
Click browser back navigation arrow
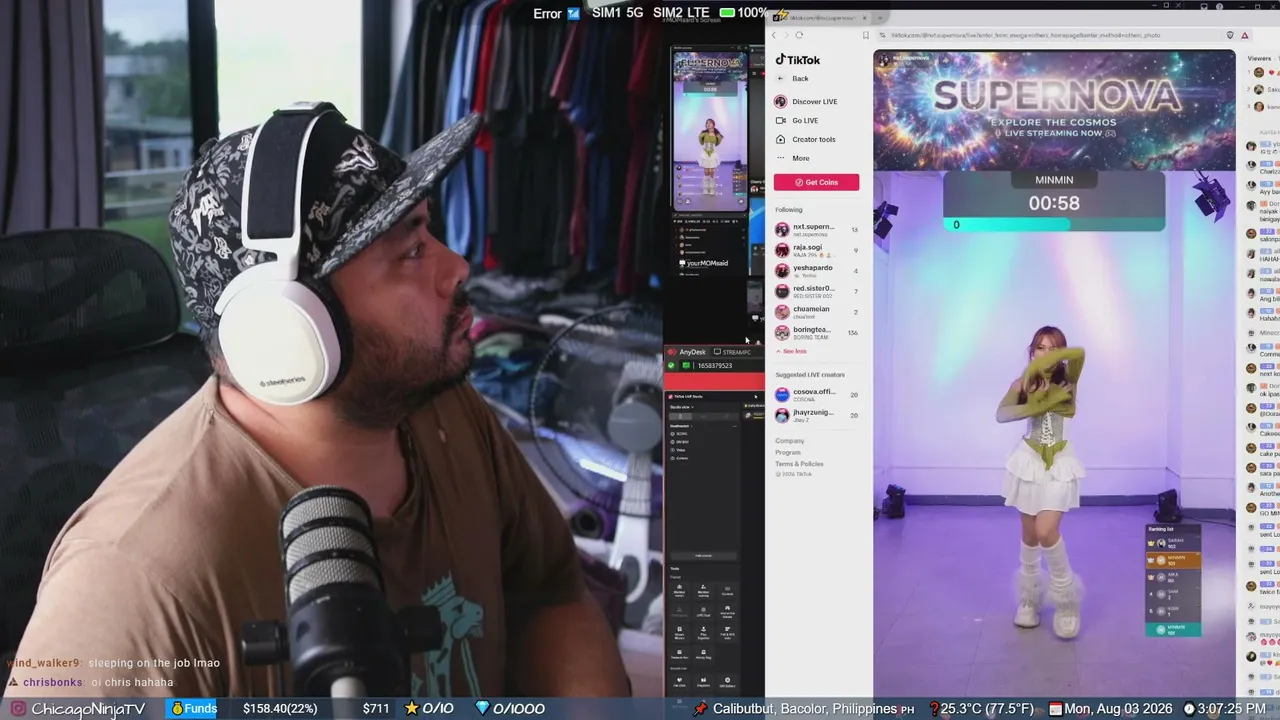tap(774, 35)
